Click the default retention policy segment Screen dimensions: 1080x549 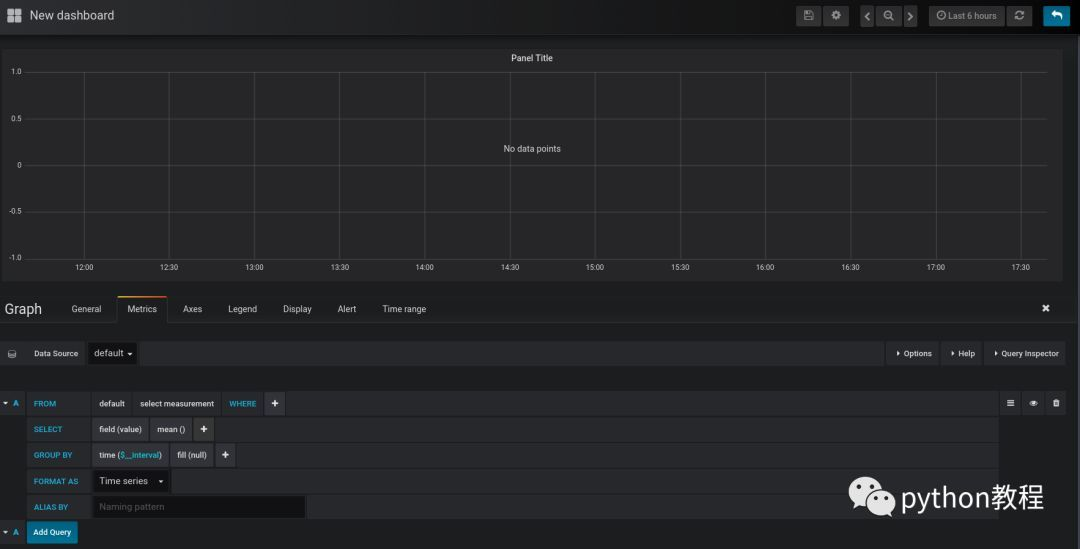[112, 404]
